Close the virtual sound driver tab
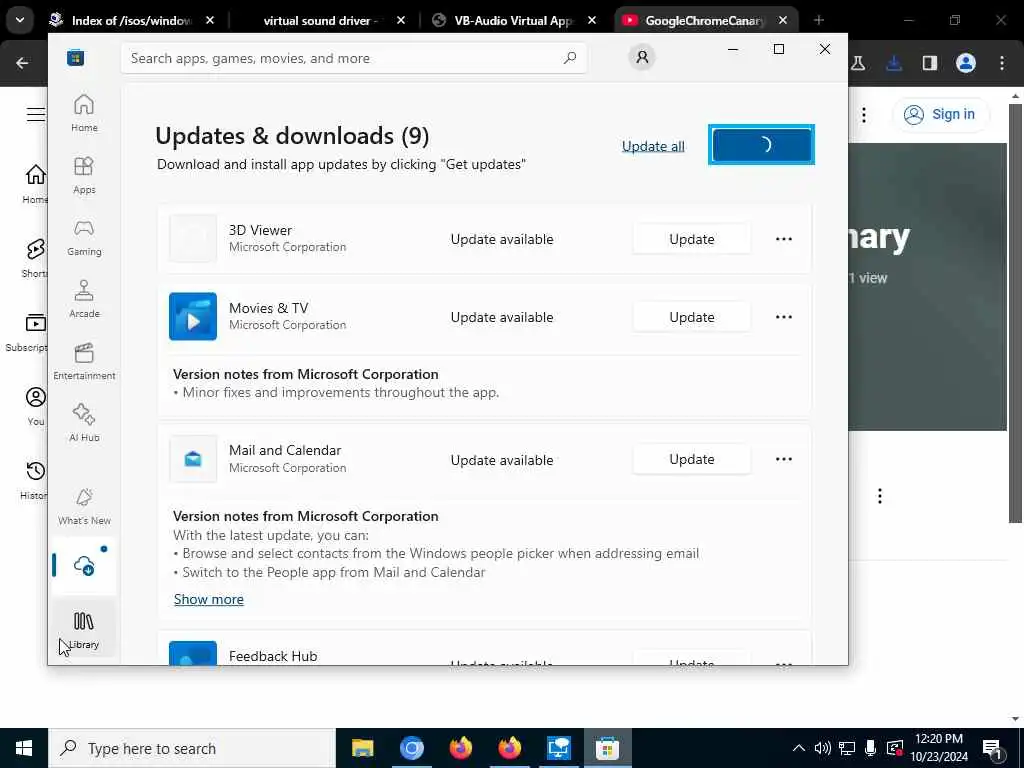This screenshot has height=768, width=1024. [401, 20]
